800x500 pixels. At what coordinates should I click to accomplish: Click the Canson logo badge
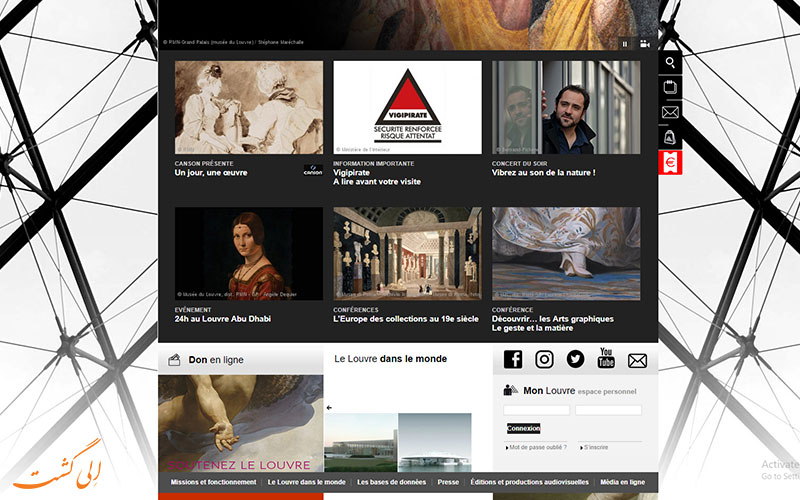click(313, 170)
